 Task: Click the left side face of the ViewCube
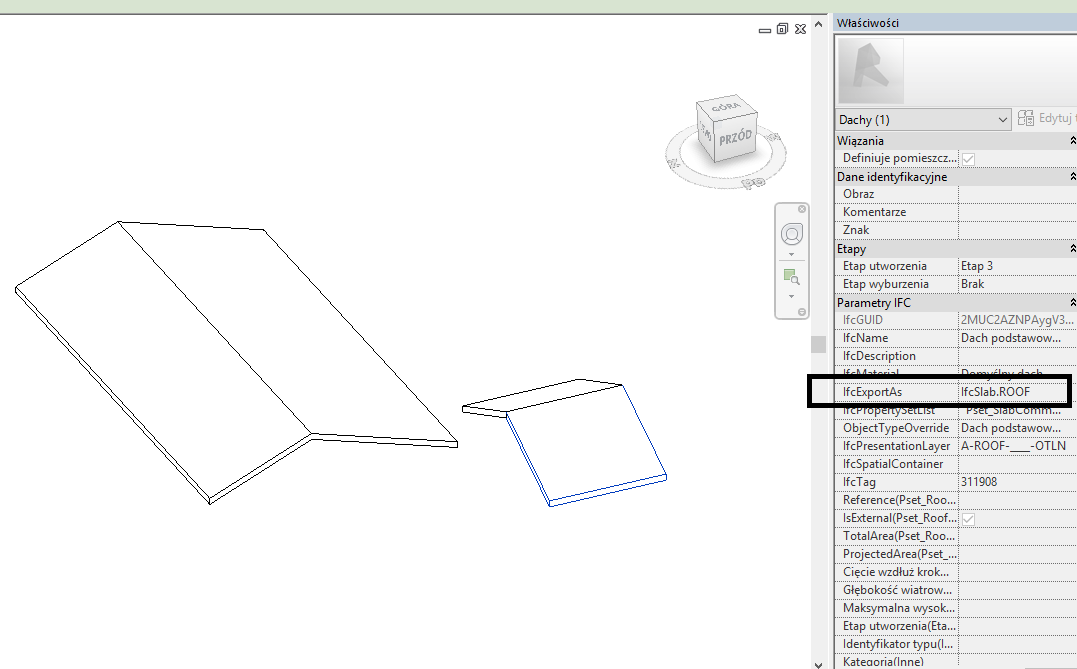[707, 131]
